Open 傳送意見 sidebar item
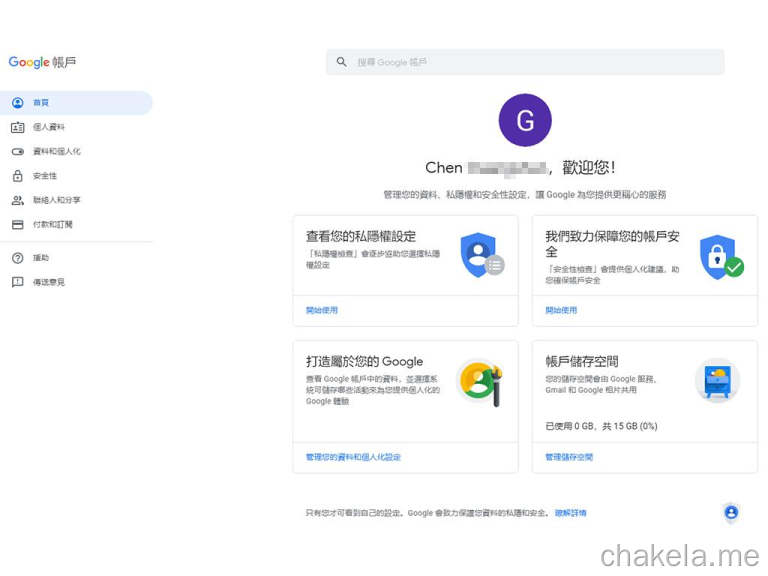768x576 pixels. pos(76,282)
